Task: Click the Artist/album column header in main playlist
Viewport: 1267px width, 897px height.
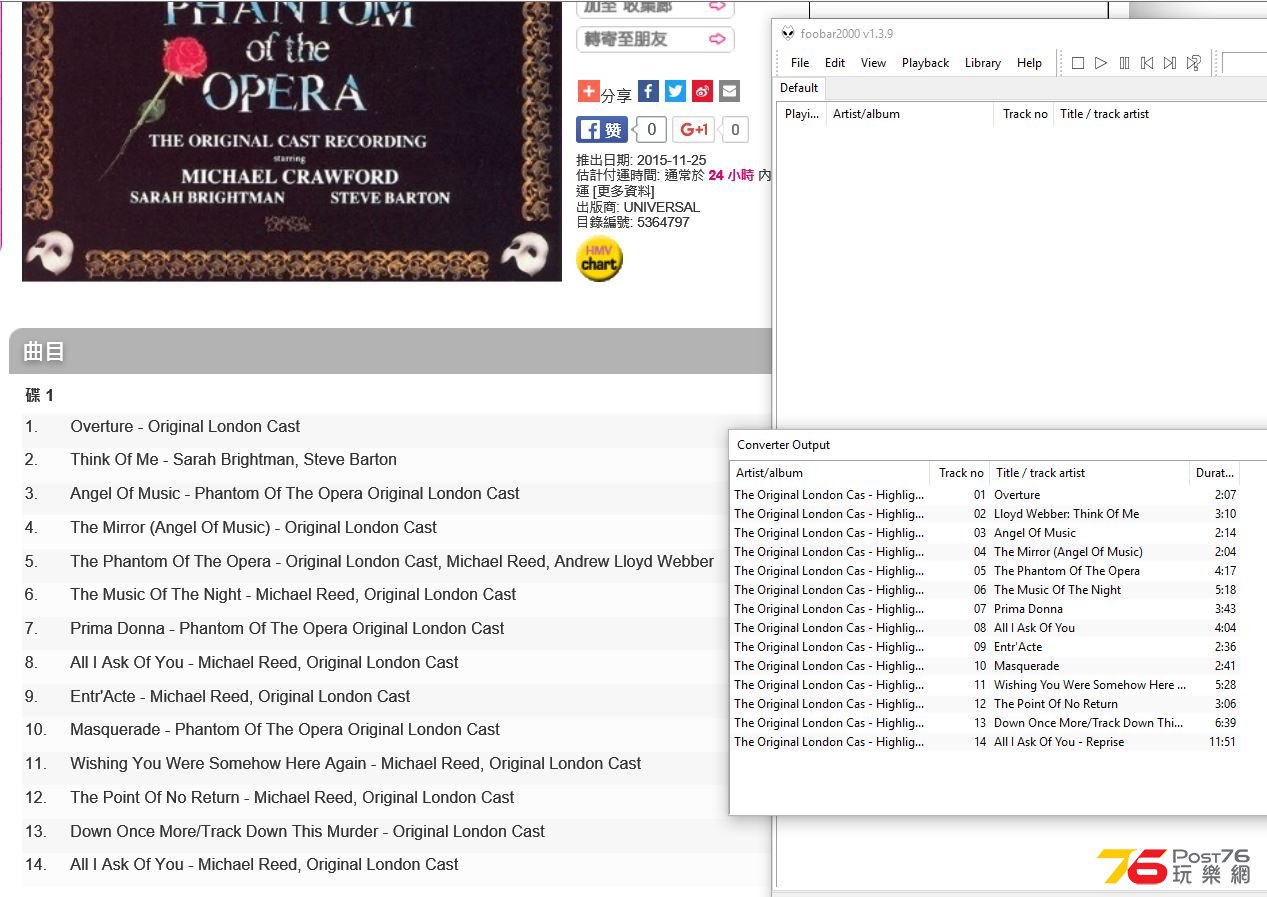Action: tap(910, 114)
